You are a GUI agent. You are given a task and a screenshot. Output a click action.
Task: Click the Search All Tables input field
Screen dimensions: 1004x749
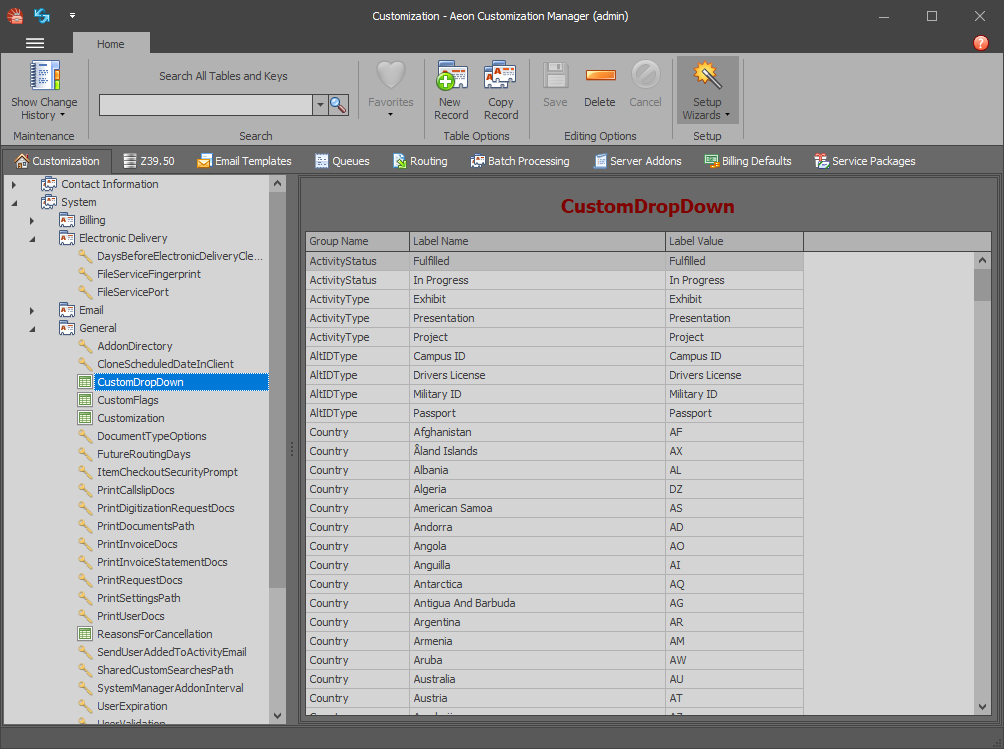click(205, 105)
